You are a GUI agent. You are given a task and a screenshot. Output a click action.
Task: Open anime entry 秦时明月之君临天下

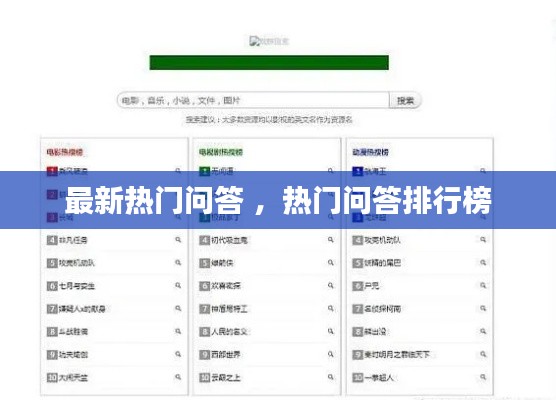(x=397, y=355)
